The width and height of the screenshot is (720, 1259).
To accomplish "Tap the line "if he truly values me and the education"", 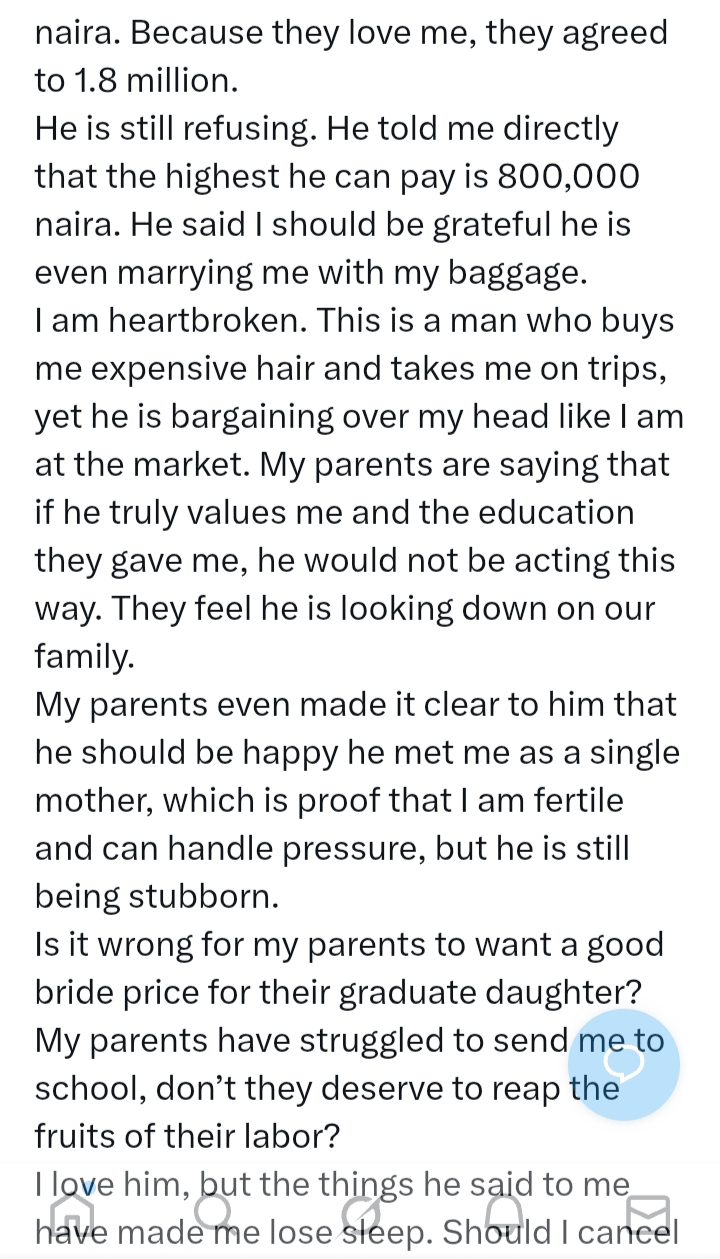I will point(334,513).
